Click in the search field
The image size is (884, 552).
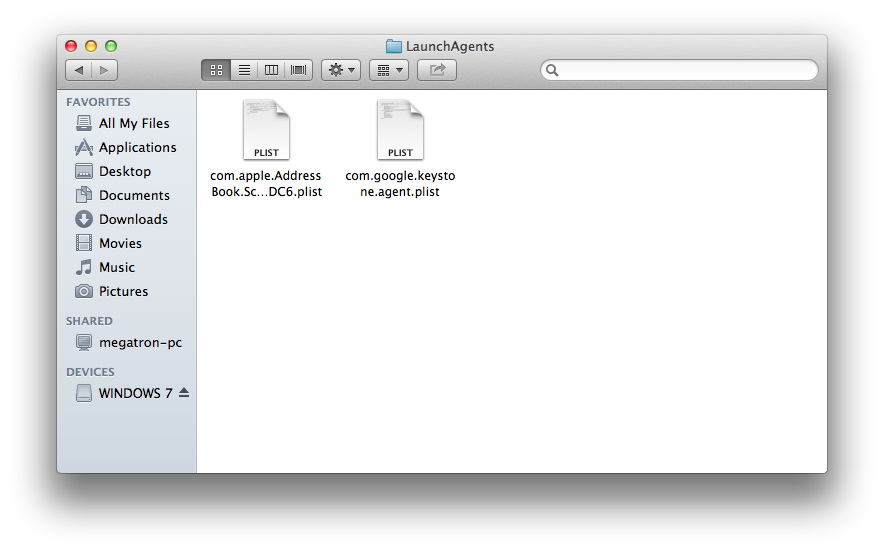(679, 70)
